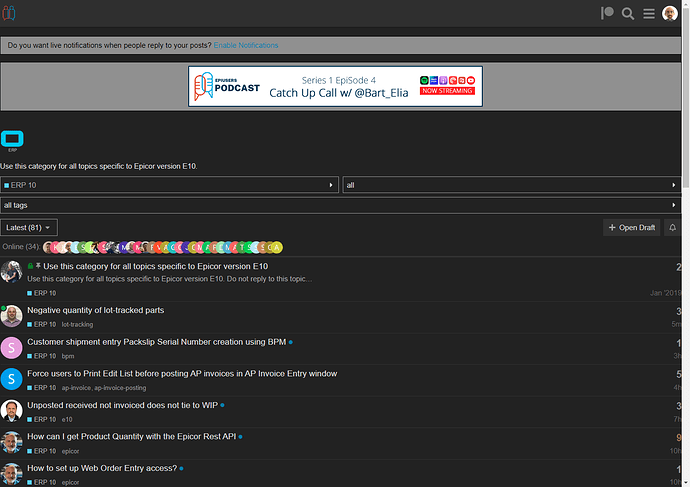The image size is (690, 487).
Task: Click the Open Draft button
Action: [x=631, y=227]
